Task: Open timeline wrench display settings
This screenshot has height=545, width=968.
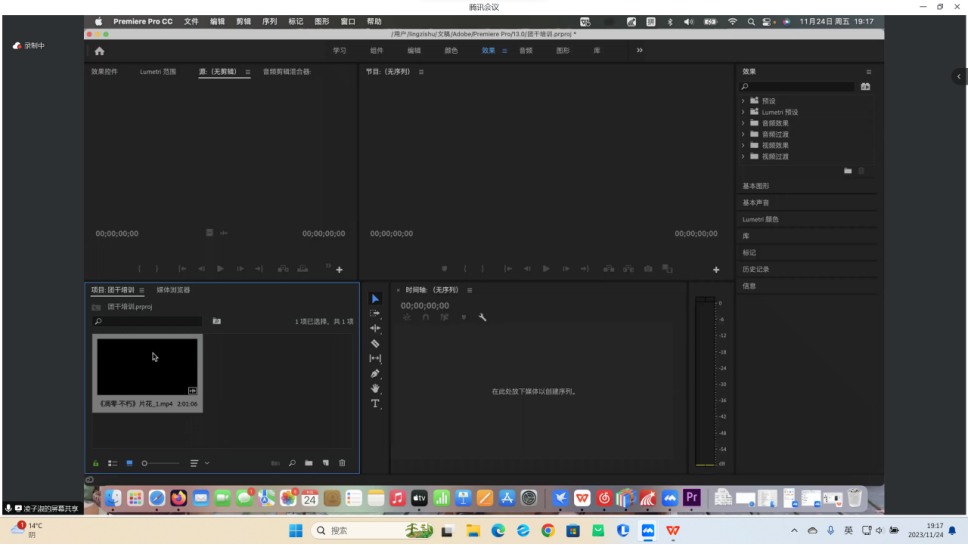Action: pos(482,317)
